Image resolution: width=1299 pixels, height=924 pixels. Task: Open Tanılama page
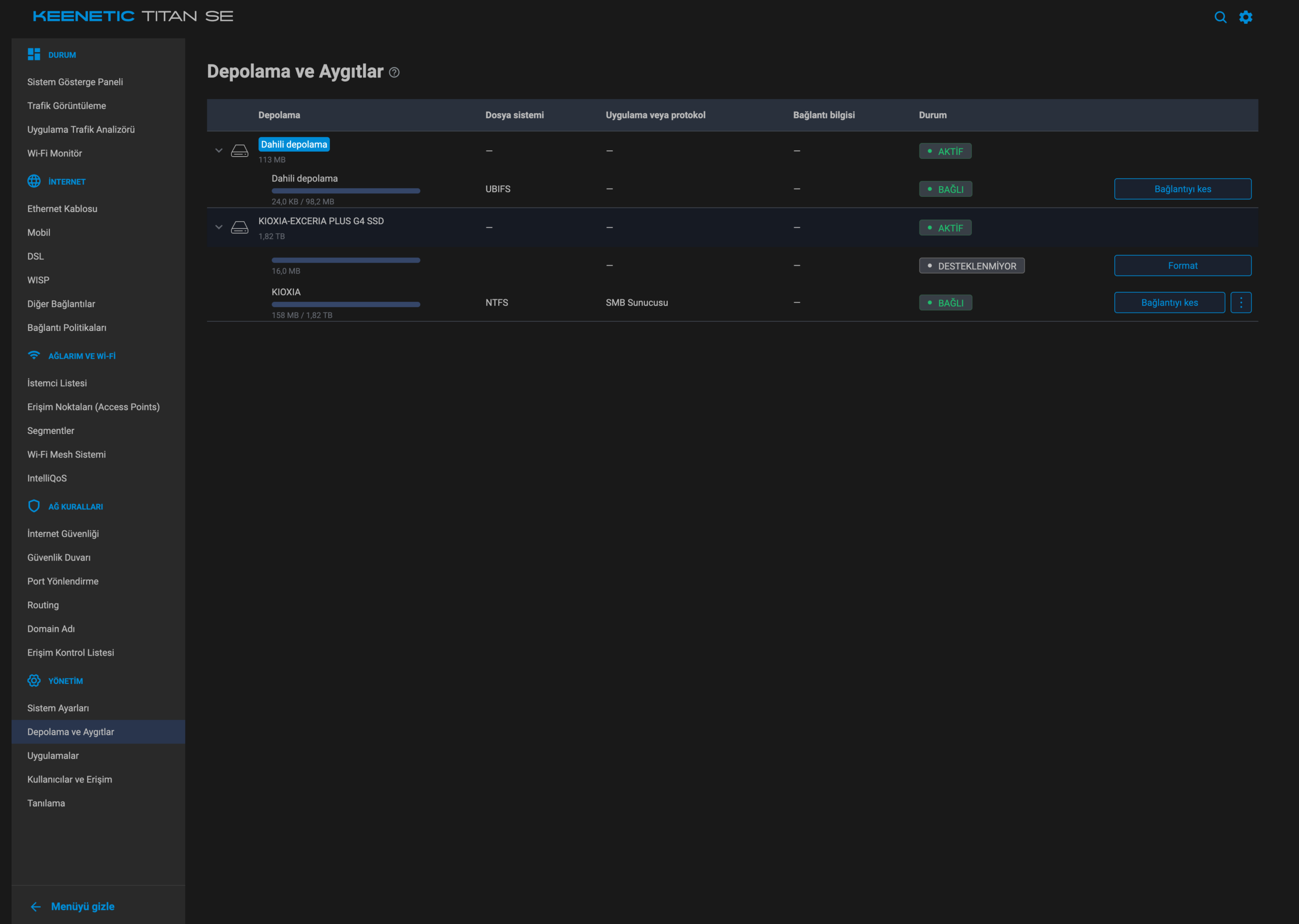point(46,803)
